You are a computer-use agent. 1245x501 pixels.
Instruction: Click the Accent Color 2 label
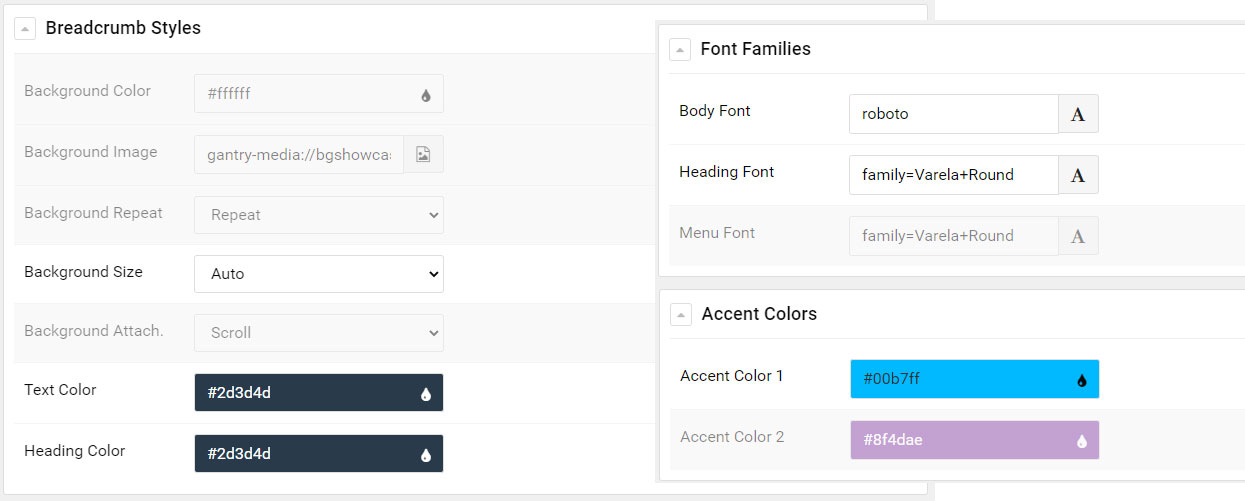coord(732,437)
